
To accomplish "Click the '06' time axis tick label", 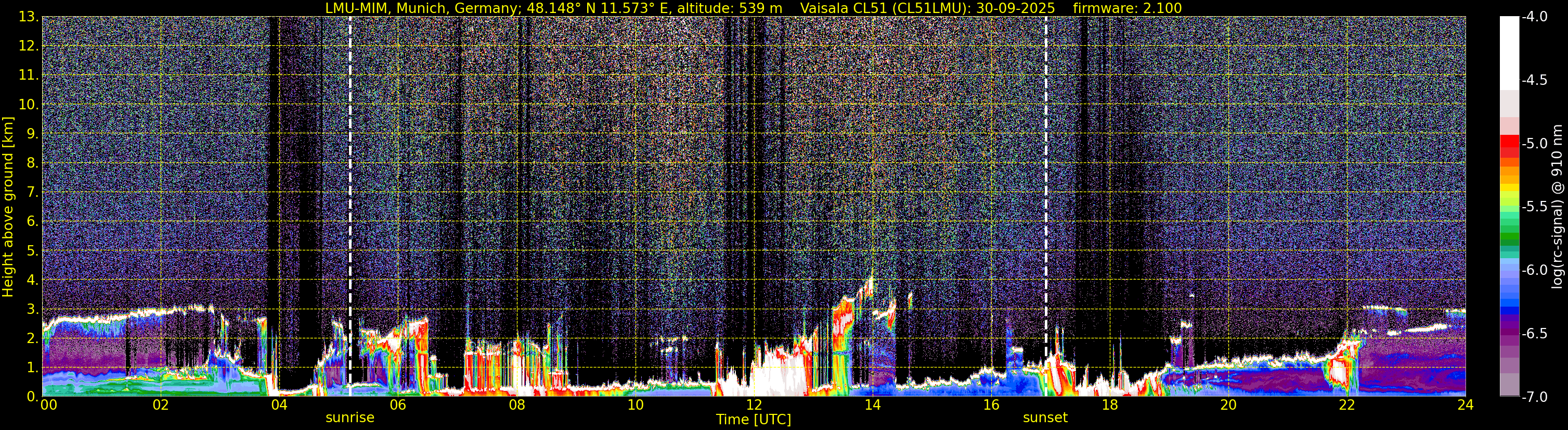I will [x=398, y=405].
